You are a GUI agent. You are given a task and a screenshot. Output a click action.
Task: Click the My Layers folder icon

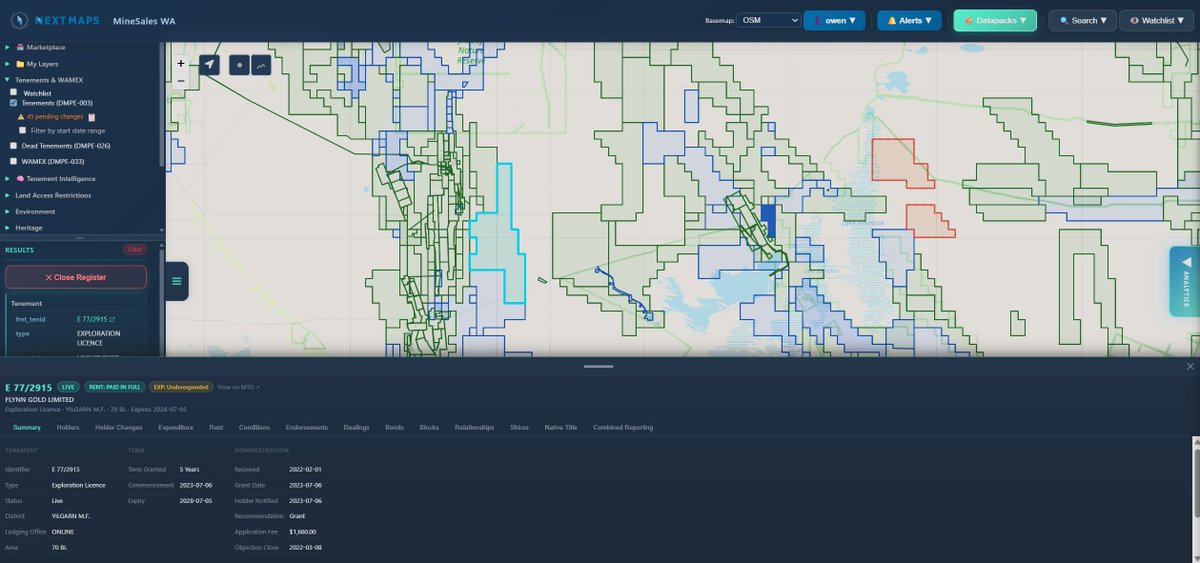point(20,63)
